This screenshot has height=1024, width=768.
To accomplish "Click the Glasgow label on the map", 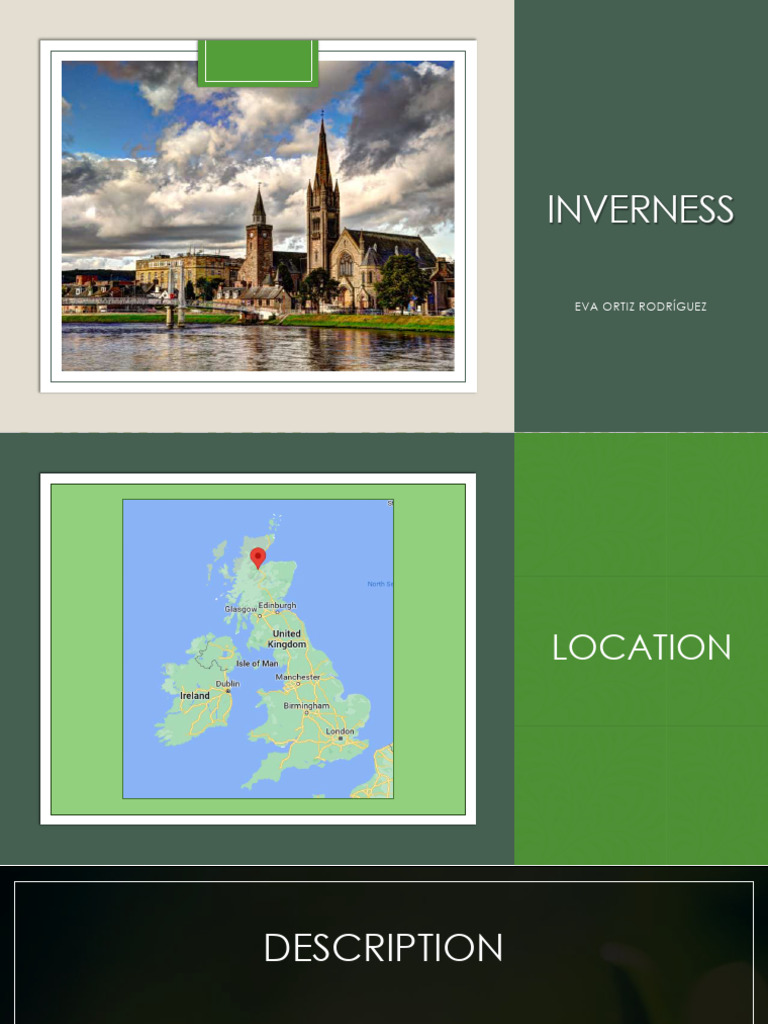I will click(240, 609).
